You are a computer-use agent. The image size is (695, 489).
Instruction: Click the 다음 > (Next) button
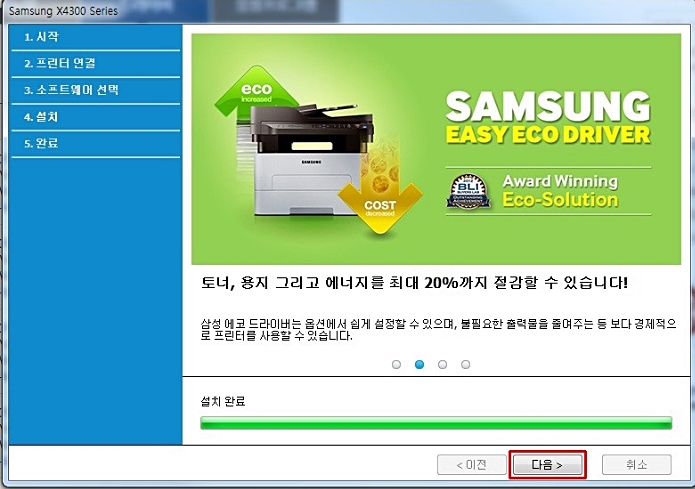point(547,465)
